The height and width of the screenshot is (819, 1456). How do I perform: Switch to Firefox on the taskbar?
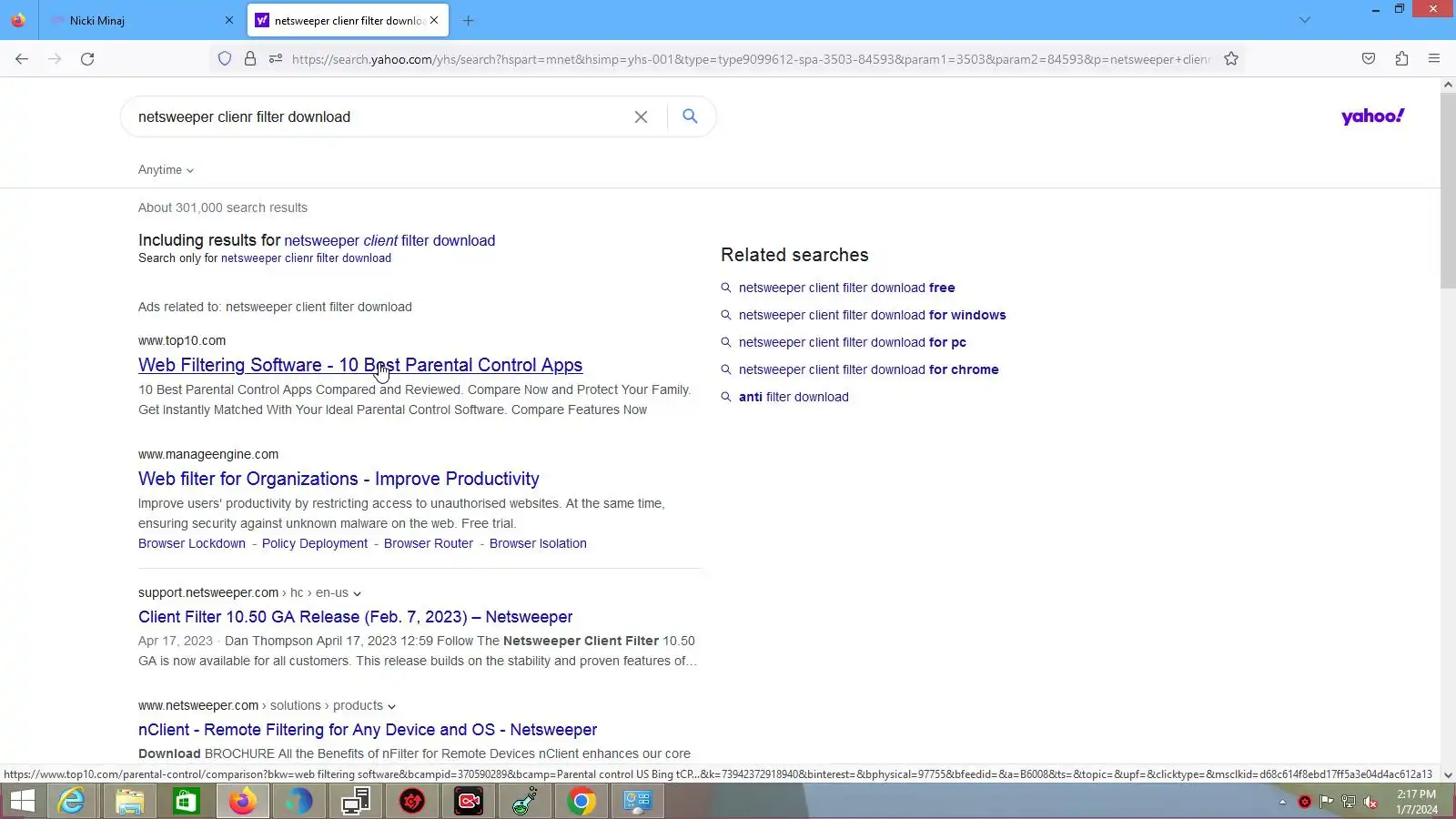[242, 802]
